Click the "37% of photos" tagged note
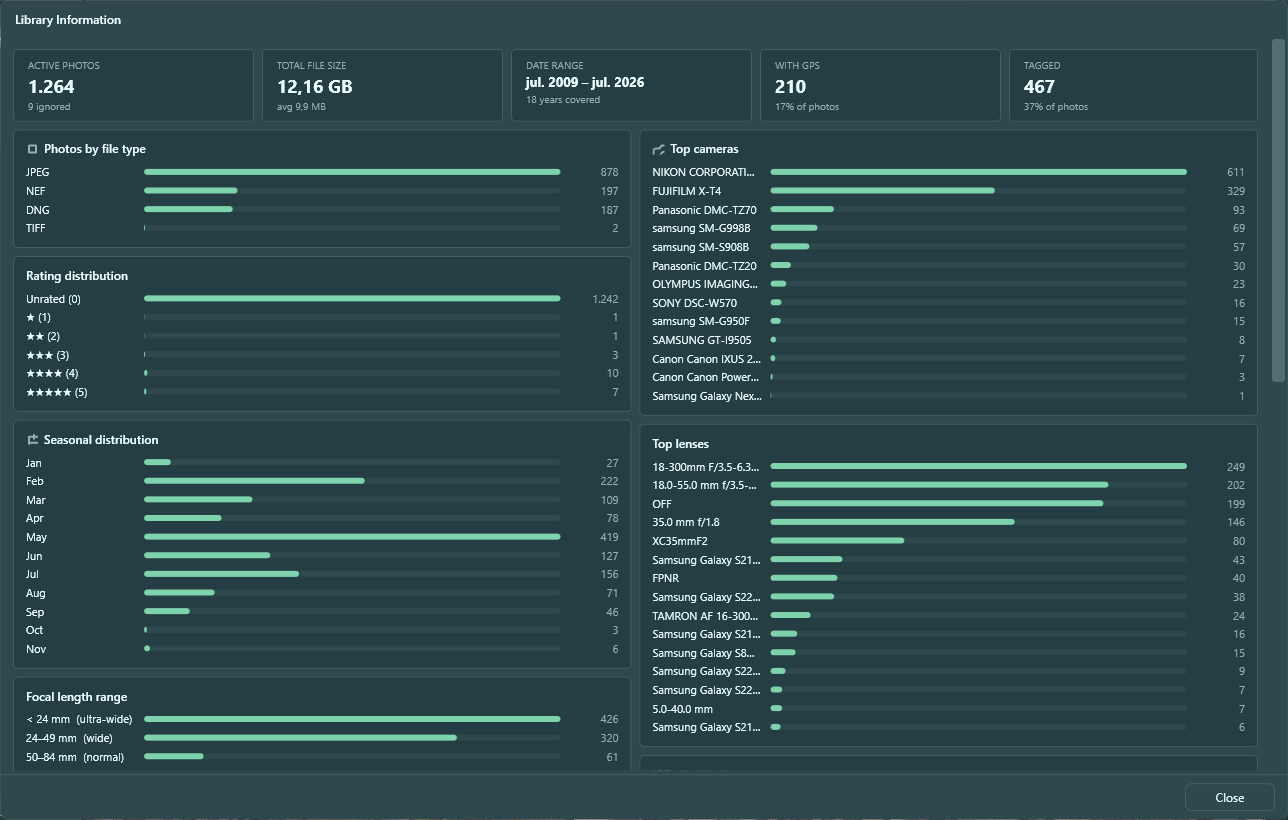1288x820 pixels. pyautogui.click(x=1056, y=107)
